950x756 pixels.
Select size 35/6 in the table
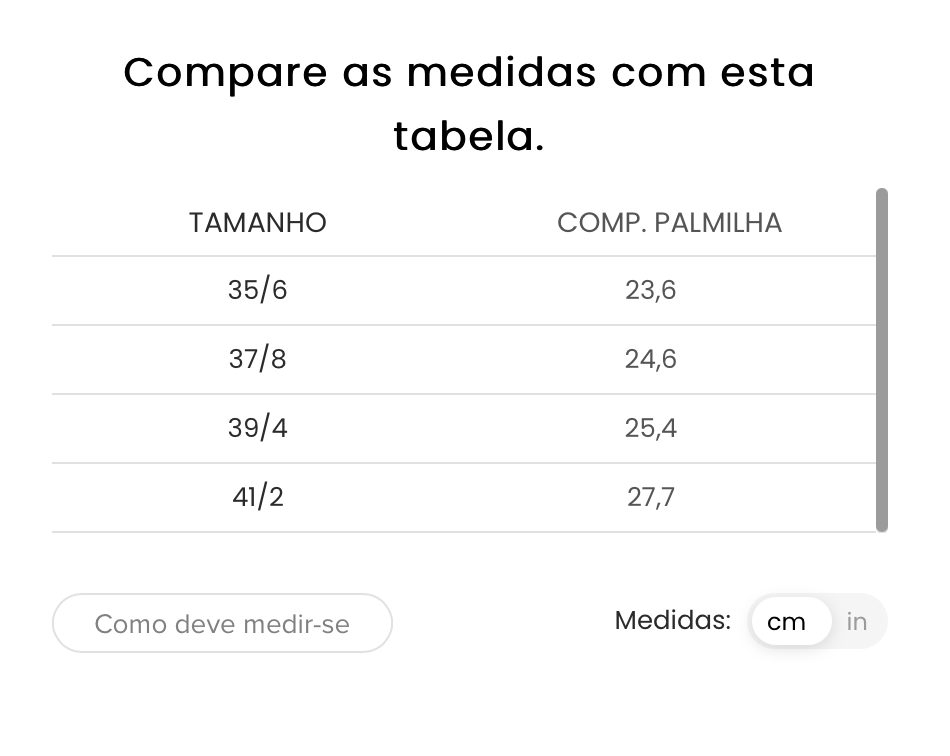[257, 291]
